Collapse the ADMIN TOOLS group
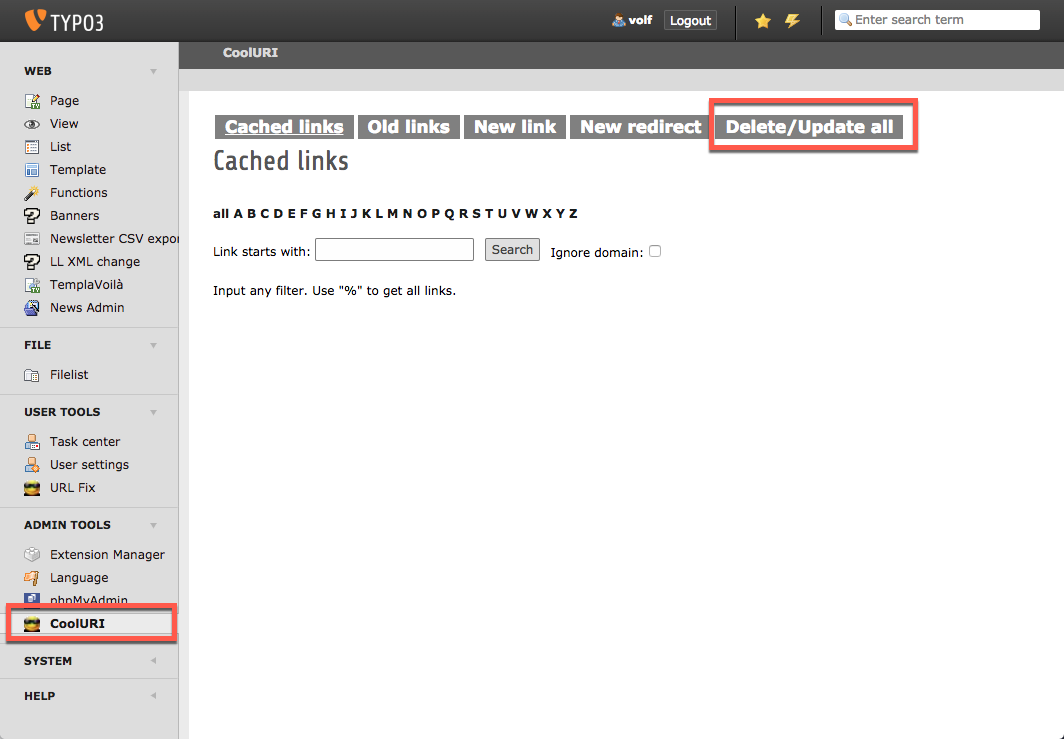 (x=153, y=525)
